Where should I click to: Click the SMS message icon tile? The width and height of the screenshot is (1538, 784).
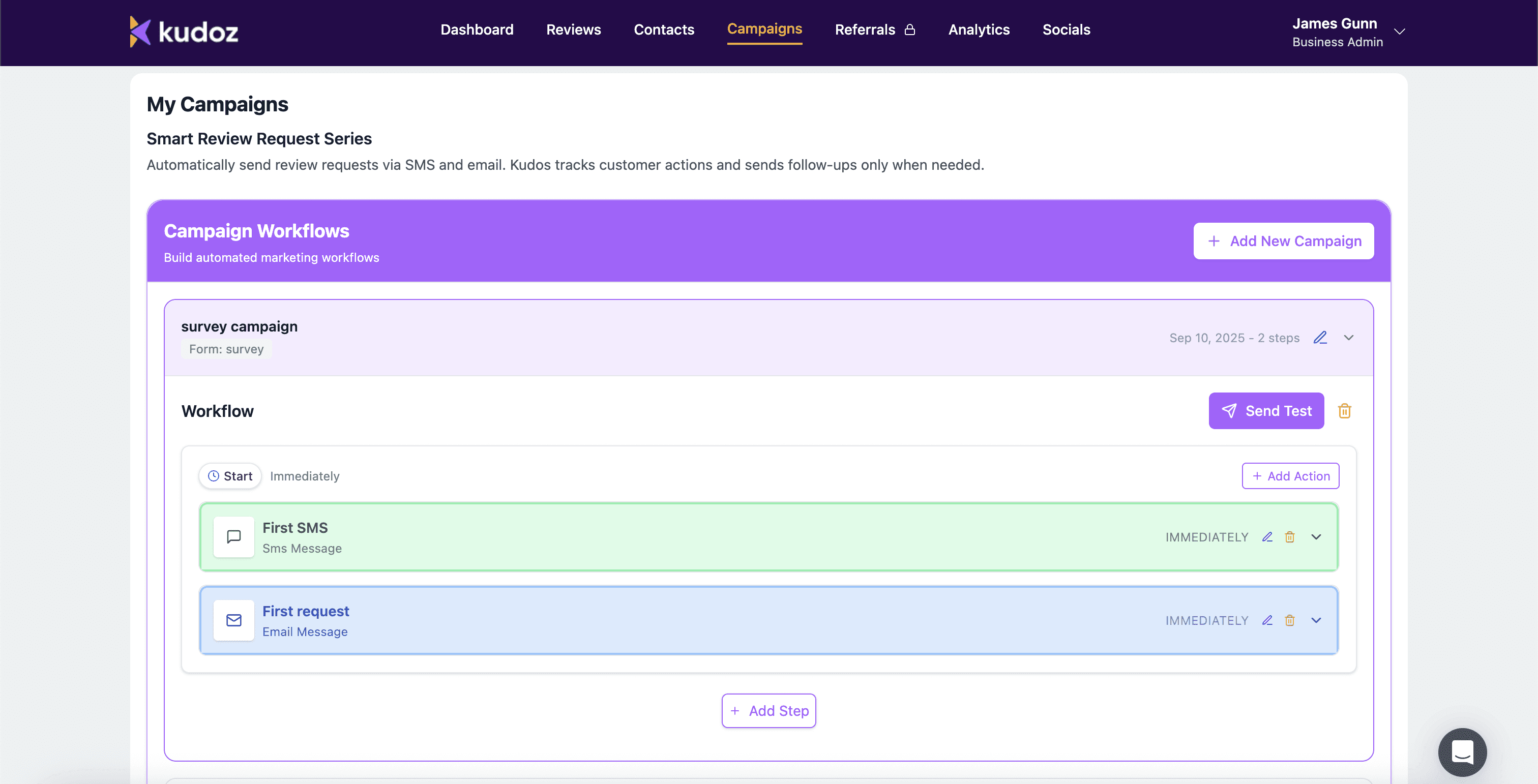click(234, 537)
